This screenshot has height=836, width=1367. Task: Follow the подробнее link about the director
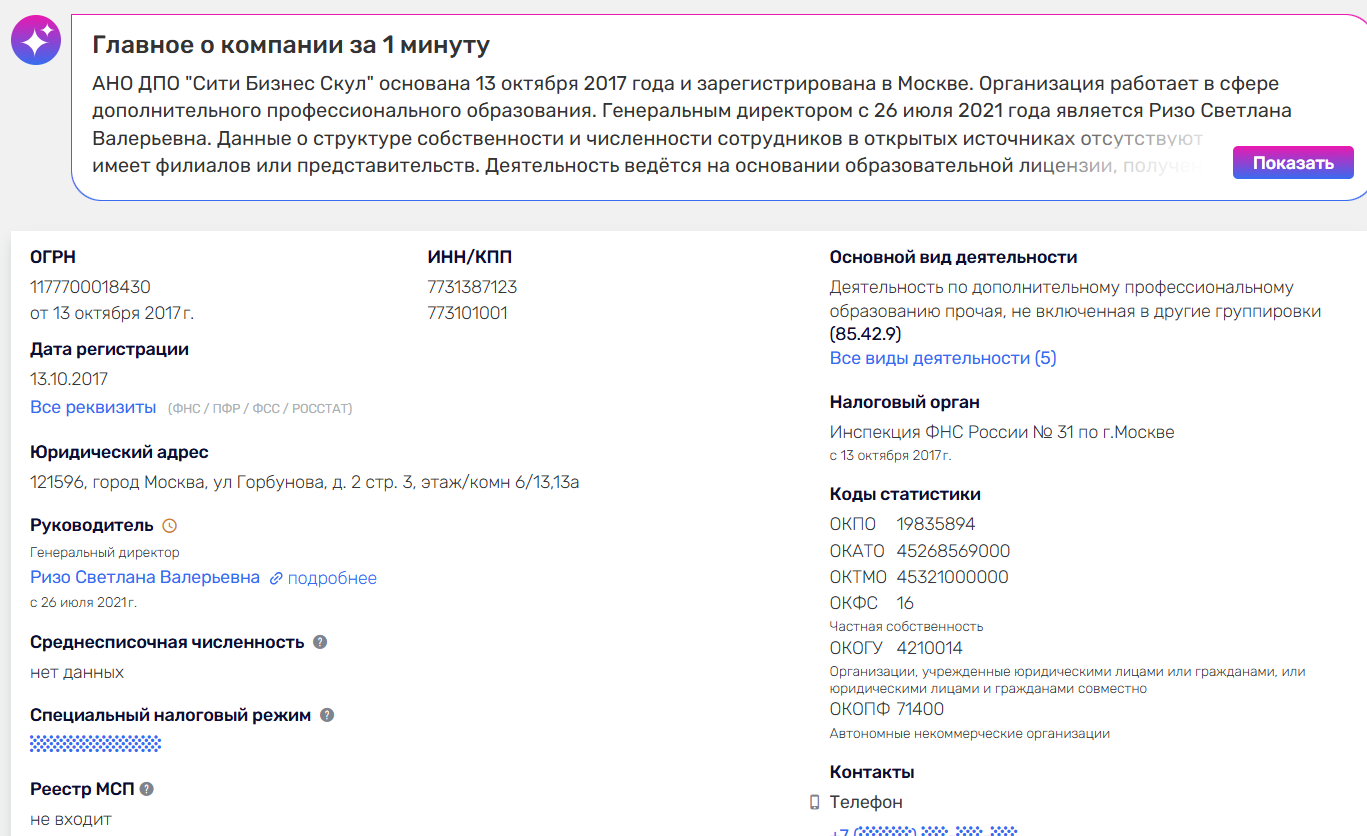click(332, 578)
